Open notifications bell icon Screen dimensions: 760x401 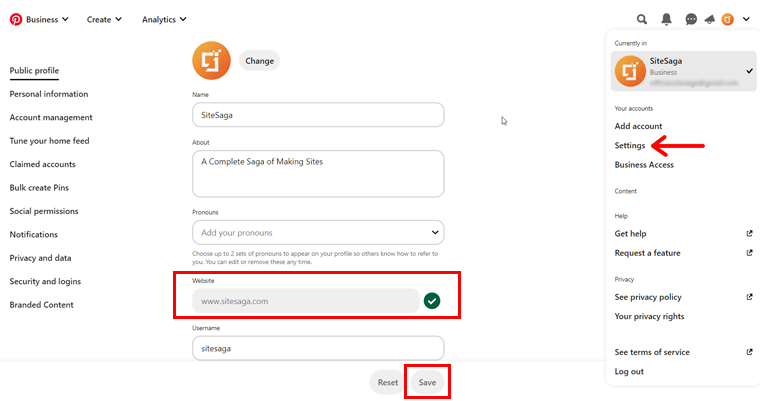click(666, 19)
